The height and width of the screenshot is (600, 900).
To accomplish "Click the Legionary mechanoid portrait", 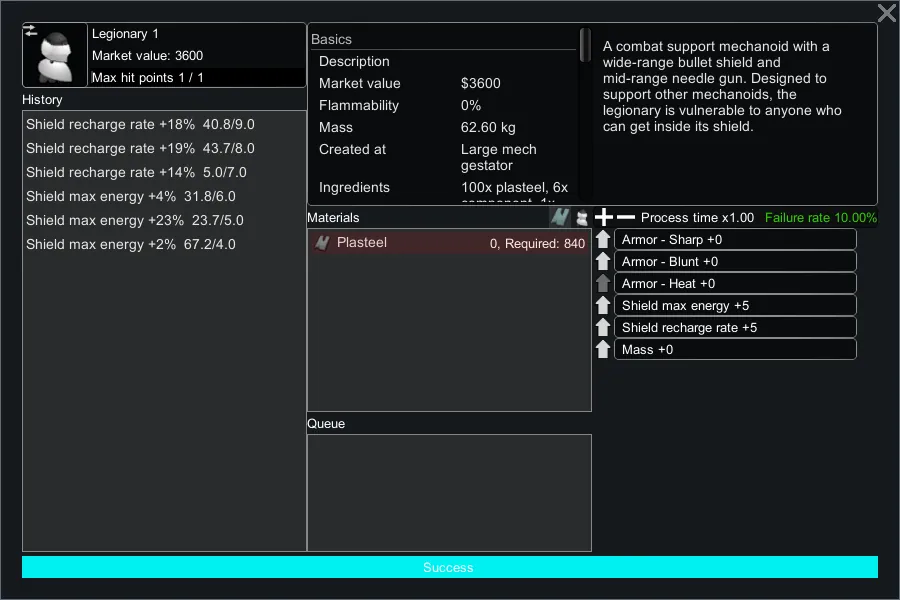I will pyautogui.click(x=55, y=58).
